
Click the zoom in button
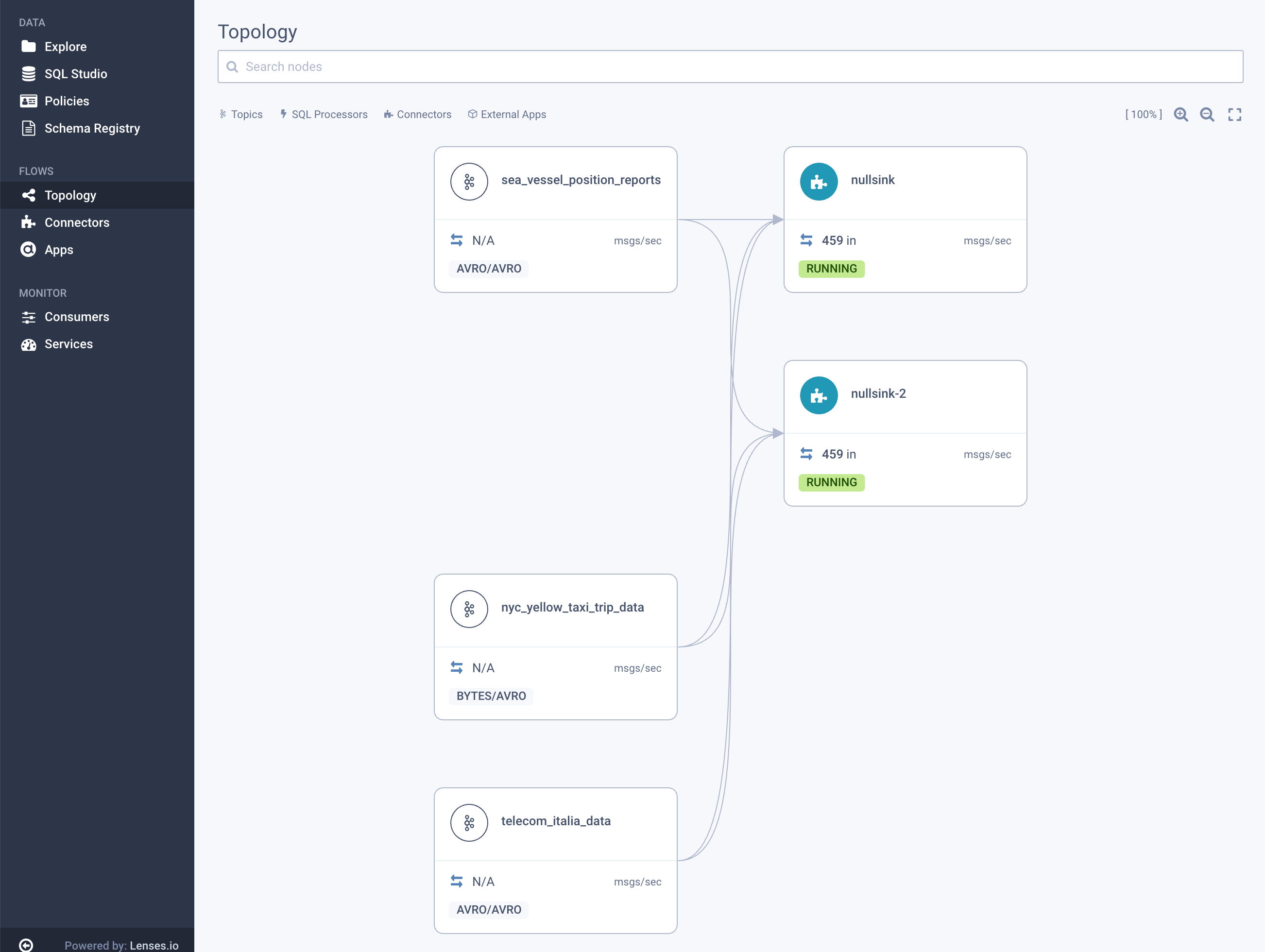tap(1181, 113)
